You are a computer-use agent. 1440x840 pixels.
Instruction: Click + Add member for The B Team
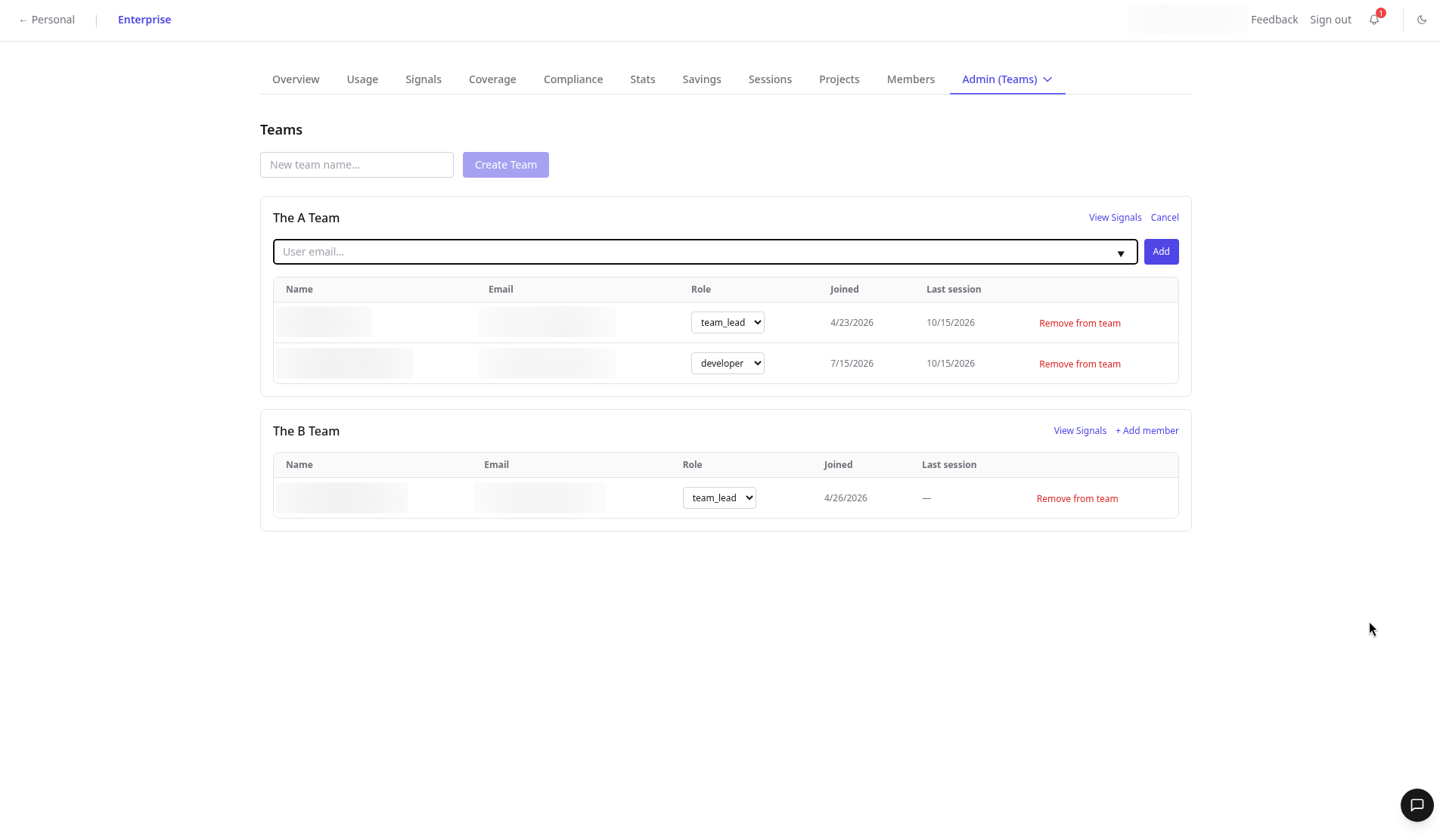[x=1147, y=431]
